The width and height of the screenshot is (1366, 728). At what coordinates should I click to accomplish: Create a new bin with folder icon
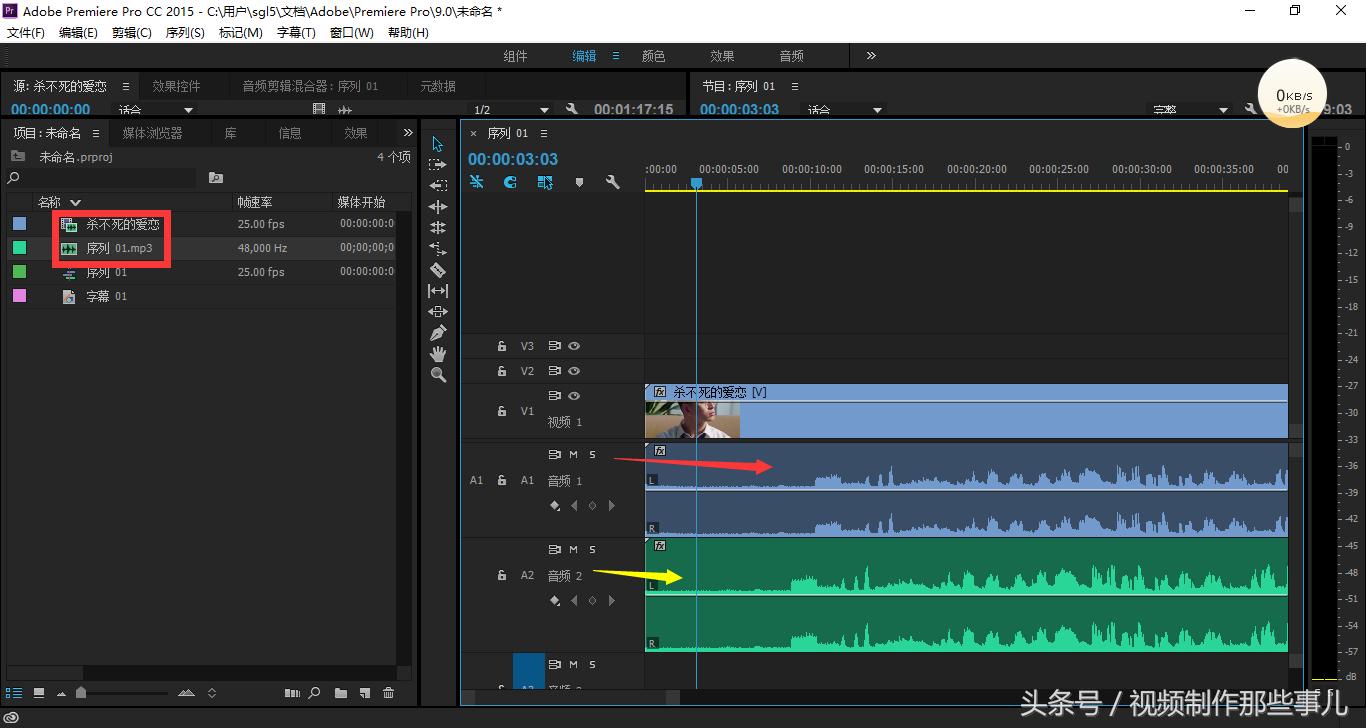341,693
